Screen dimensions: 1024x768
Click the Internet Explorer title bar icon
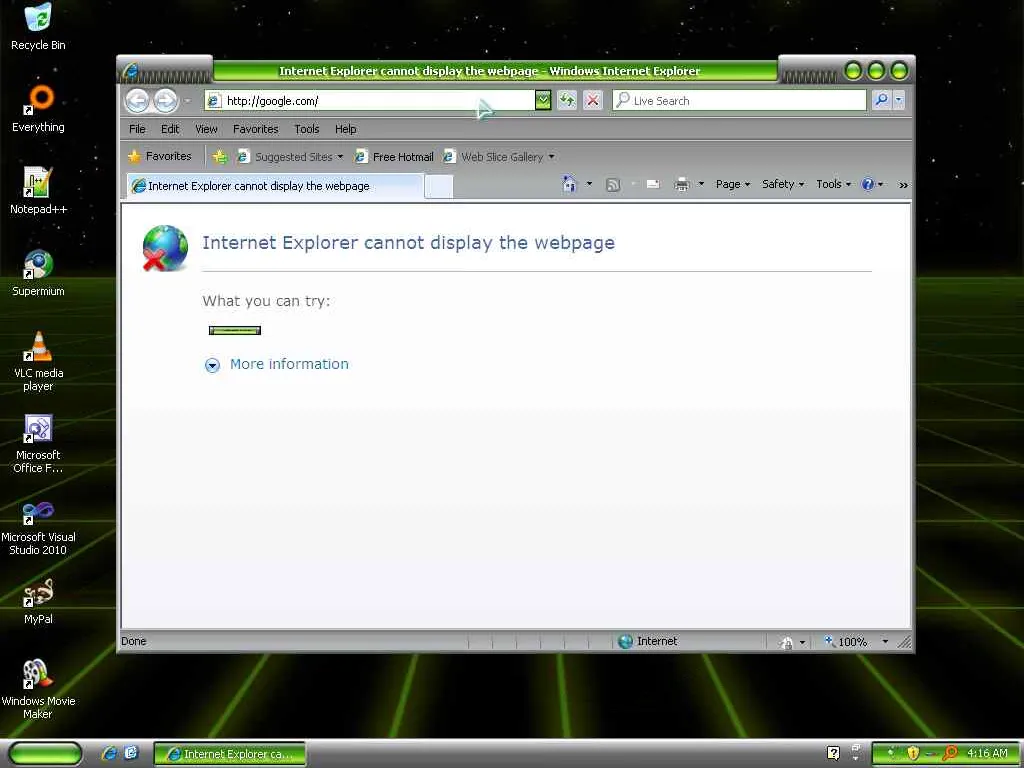131,71
